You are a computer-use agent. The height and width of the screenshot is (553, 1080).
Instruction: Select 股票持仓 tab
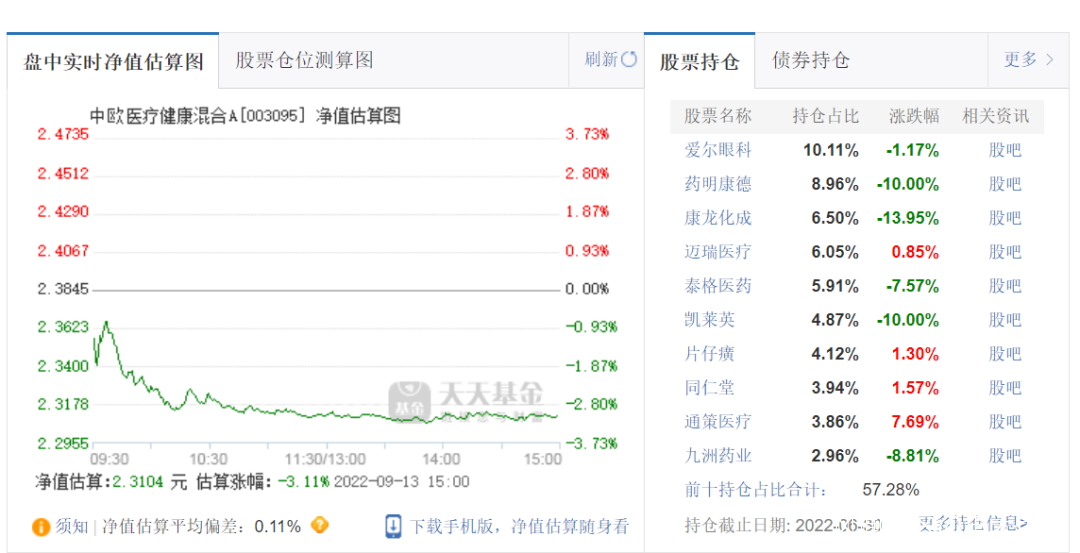[699, 61]
